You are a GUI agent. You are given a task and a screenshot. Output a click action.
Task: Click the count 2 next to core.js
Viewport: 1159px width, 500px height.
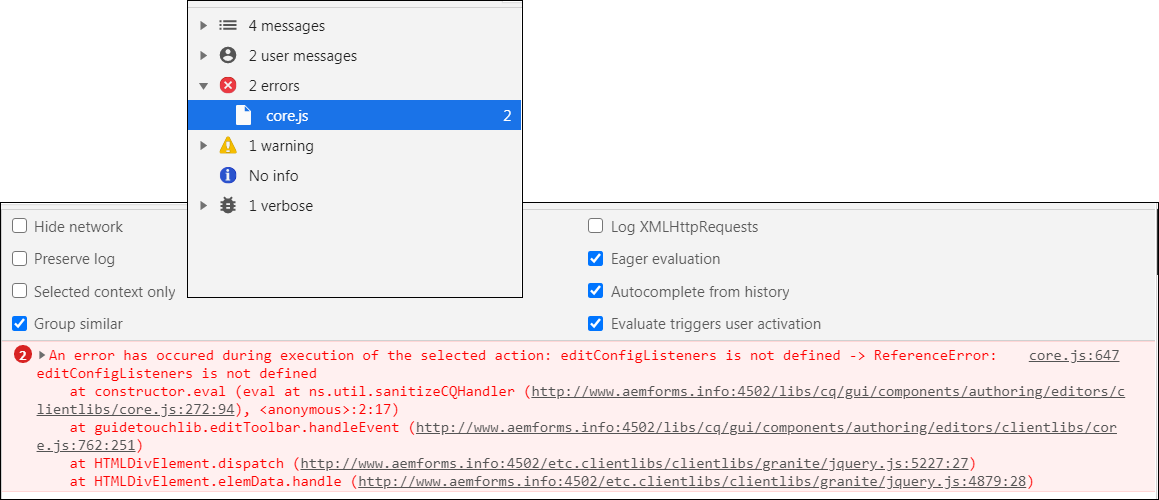click(x=507, y=115)
